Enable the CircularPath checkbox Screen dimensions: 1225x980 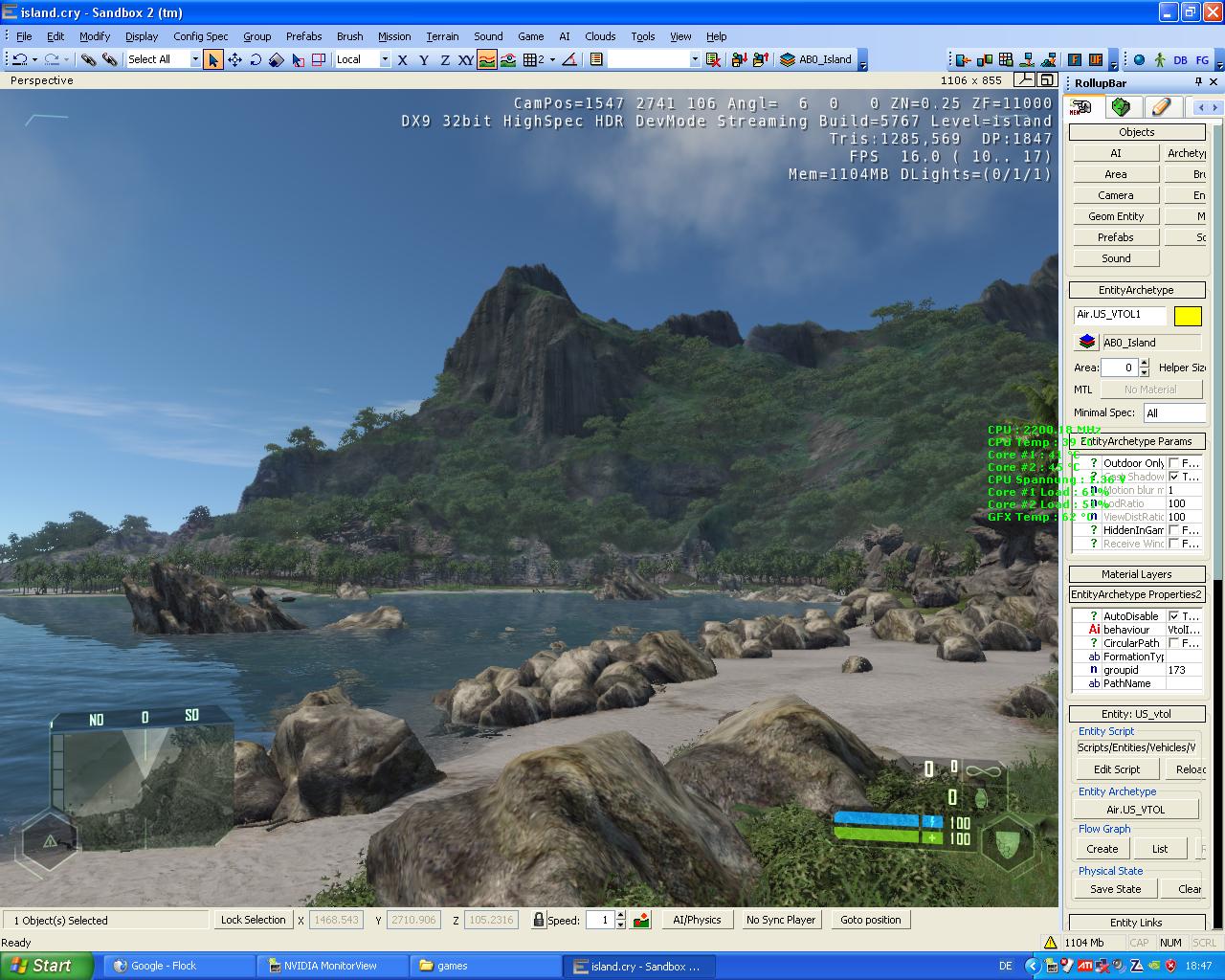pos(1173,643)
